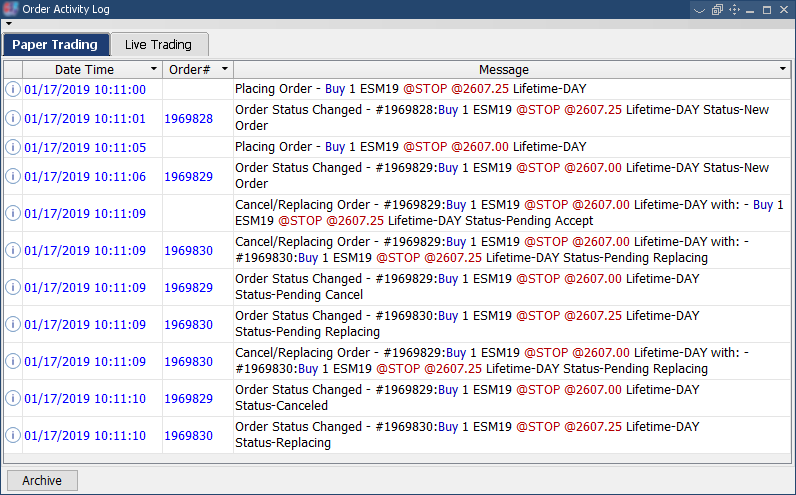The height and width of the screenshot is (495, 796).
Task: Switch to the Paper Trading tab
Action: [x=55, y=45]
